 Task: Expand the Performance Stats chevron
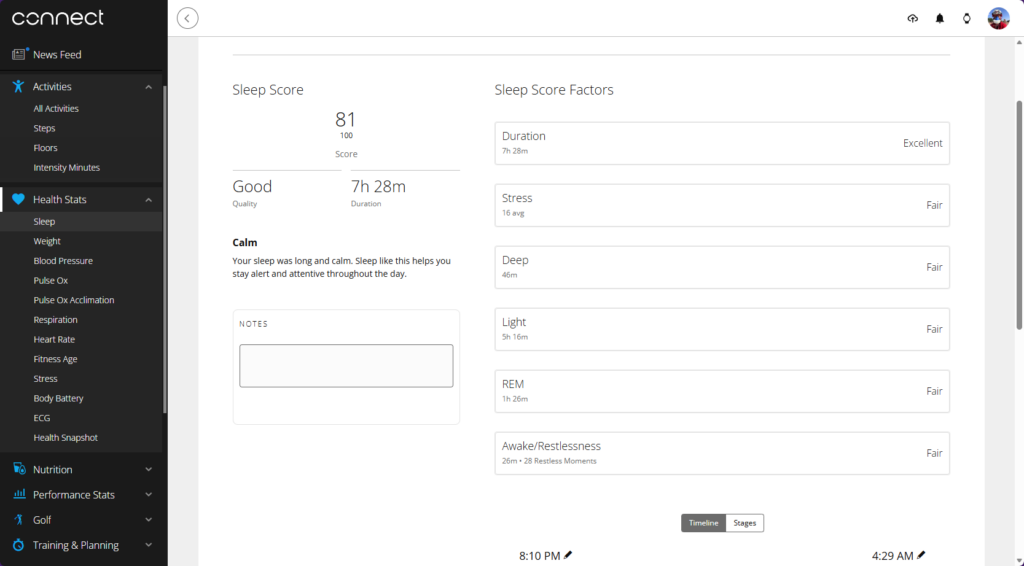149,495
